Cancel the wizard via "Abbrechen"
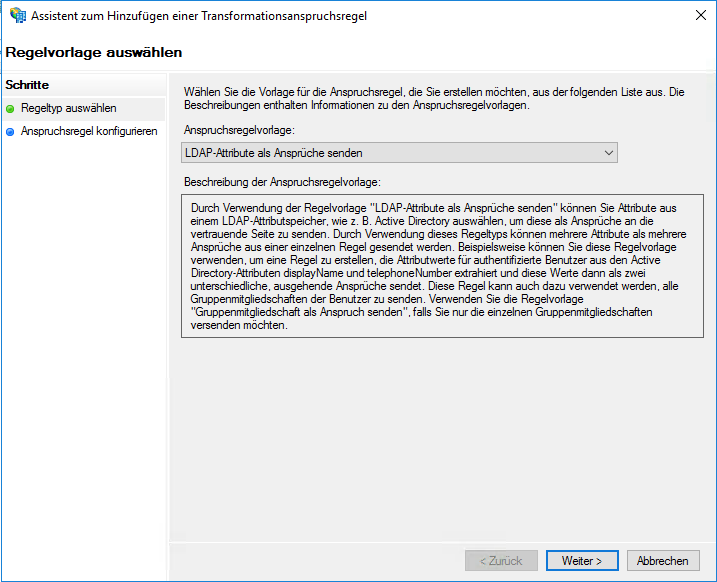Screen dimensions: 717x582 662,561
